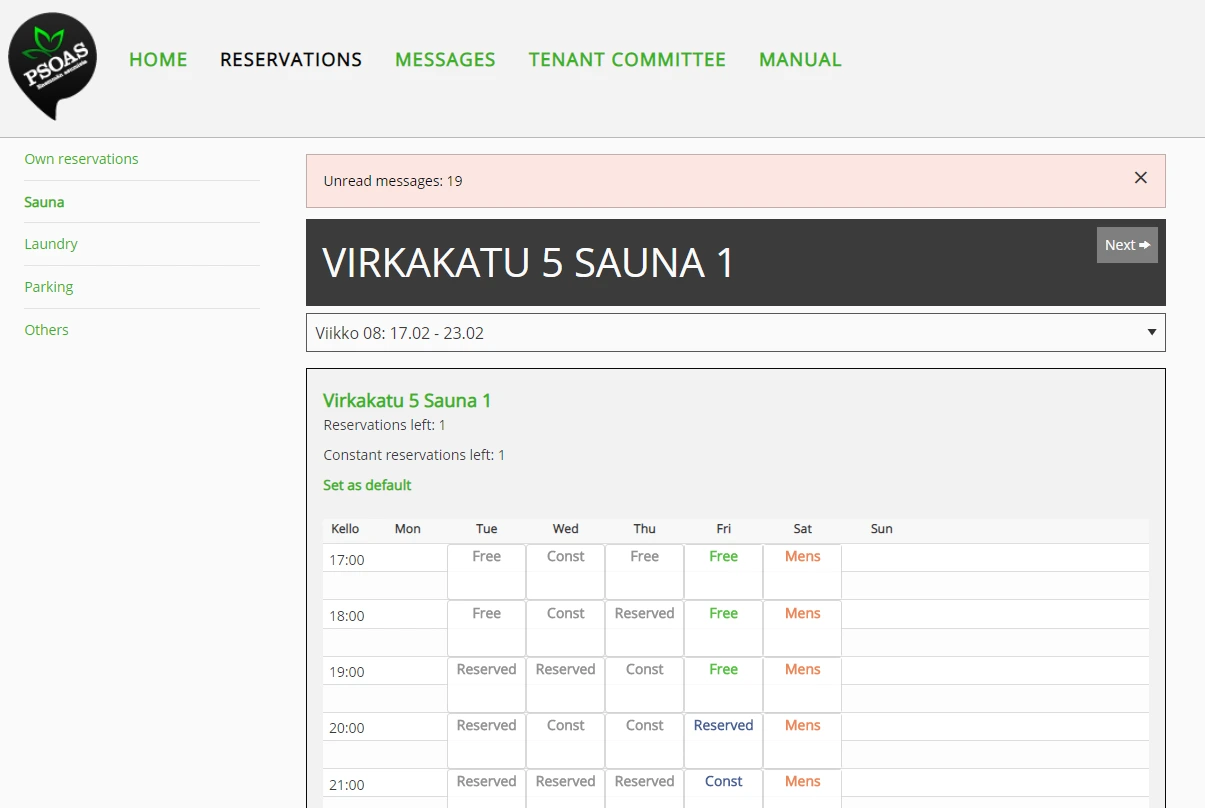Image resolution: width=1205 pixels, height=808 pixels.
Task: Open the Manual page
Action: click(x=800, y=60)
